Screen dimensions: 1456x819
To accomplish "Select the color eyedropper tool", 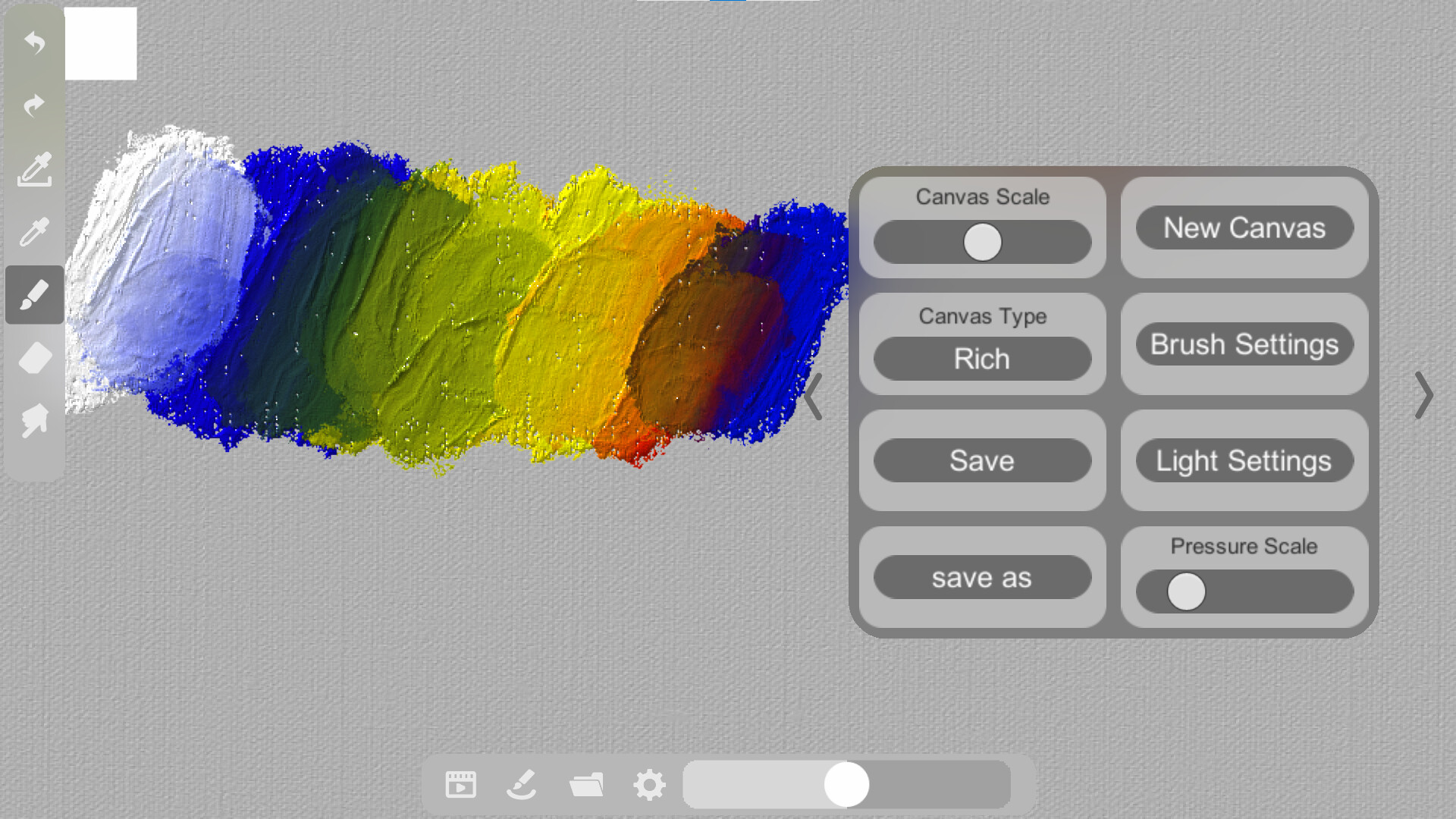I will (x=34, y=230).
